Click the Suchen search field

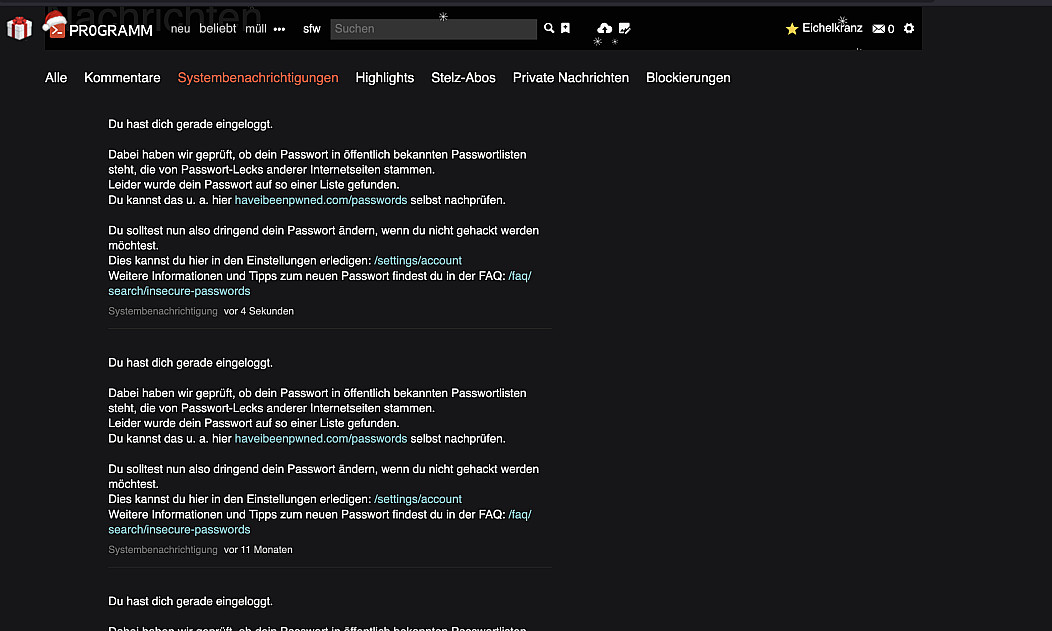tap(432, 29)
